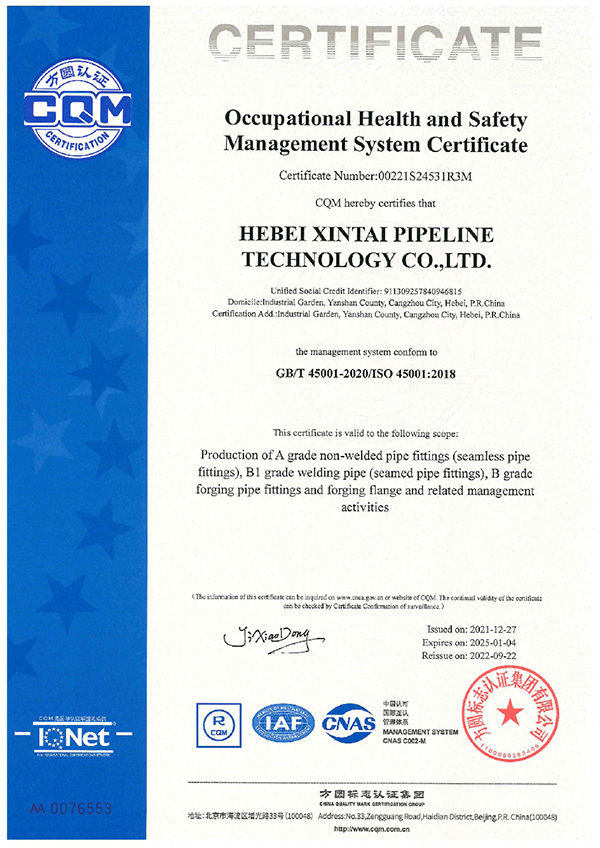Click the CQM Certification logo
Viewport: 600px width, 848px height.
pyautogui.click(x=77, y=109)
